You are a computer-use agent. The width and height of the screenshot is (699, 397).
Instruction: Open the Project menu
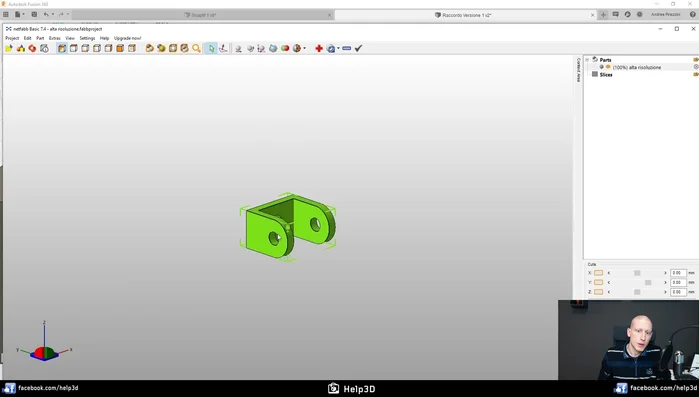[x=12, y=38]
